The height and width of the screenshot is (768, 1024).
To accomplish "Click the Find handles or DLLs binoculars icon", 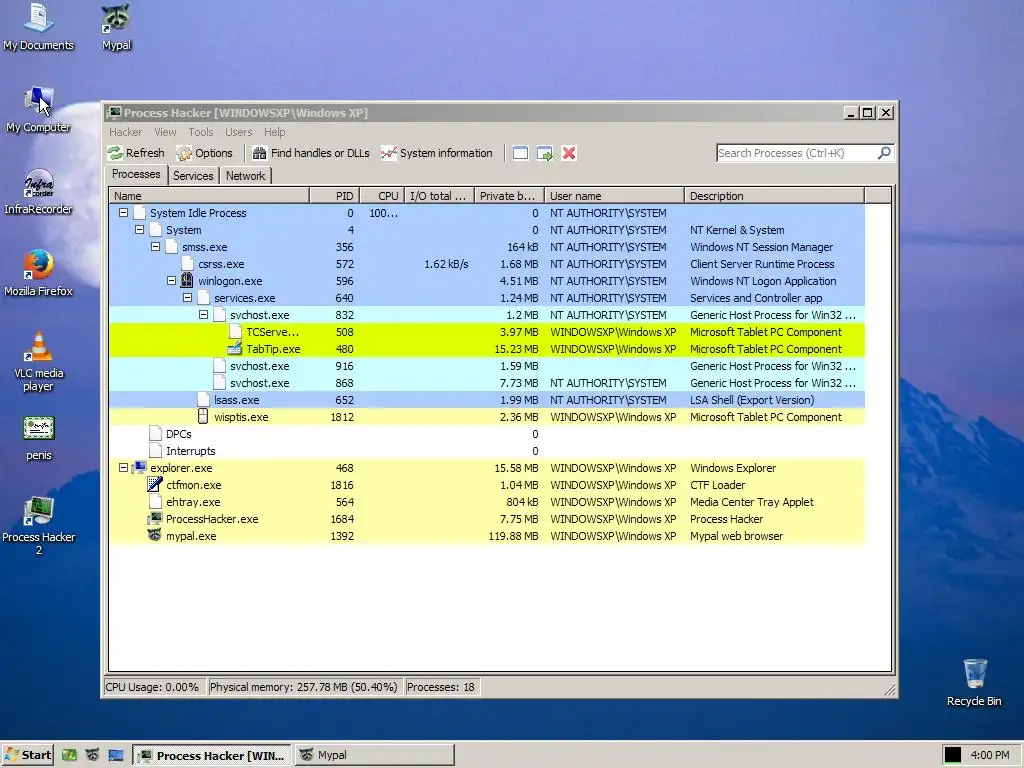I will (x=259, y=153).
